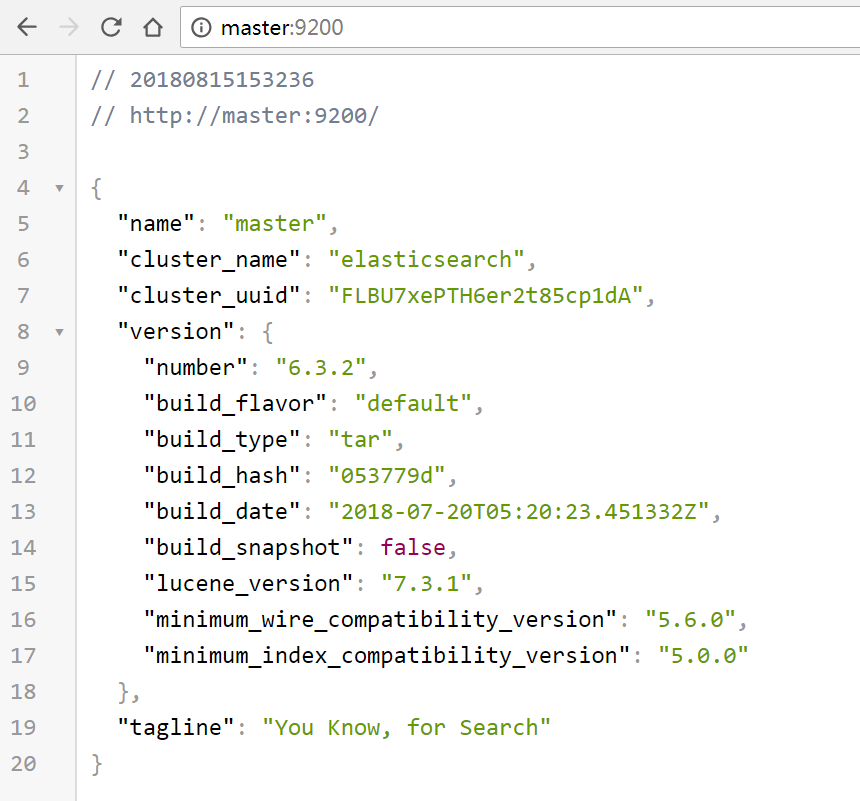Viewport: 860px width, 801px height.
Task: Click the "version" key
Action: pos(176,332)
